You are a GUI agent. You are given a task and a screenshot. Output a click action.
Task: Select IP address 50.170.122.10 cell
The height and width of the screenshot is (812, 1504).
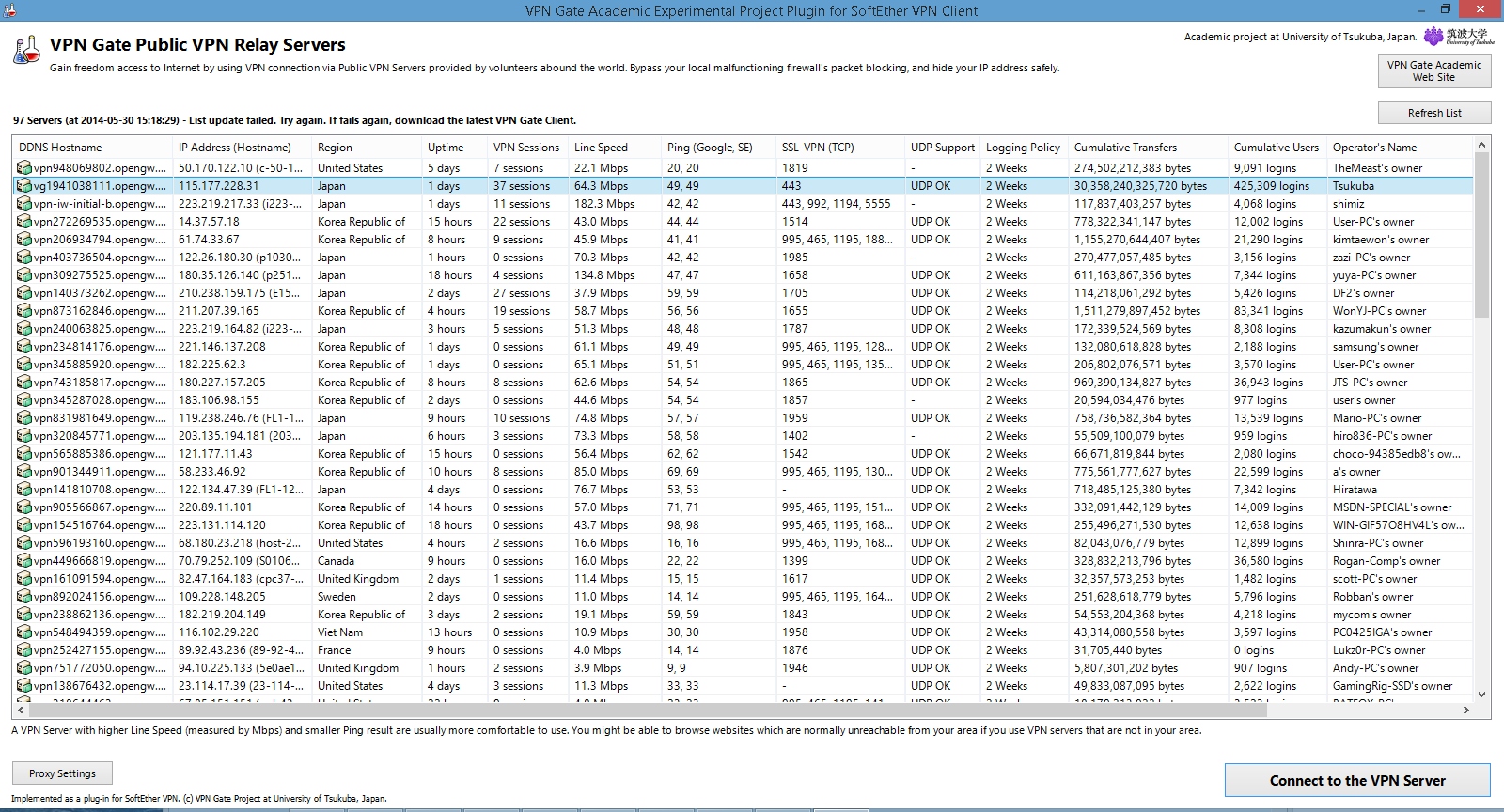(x=241, y=168)
